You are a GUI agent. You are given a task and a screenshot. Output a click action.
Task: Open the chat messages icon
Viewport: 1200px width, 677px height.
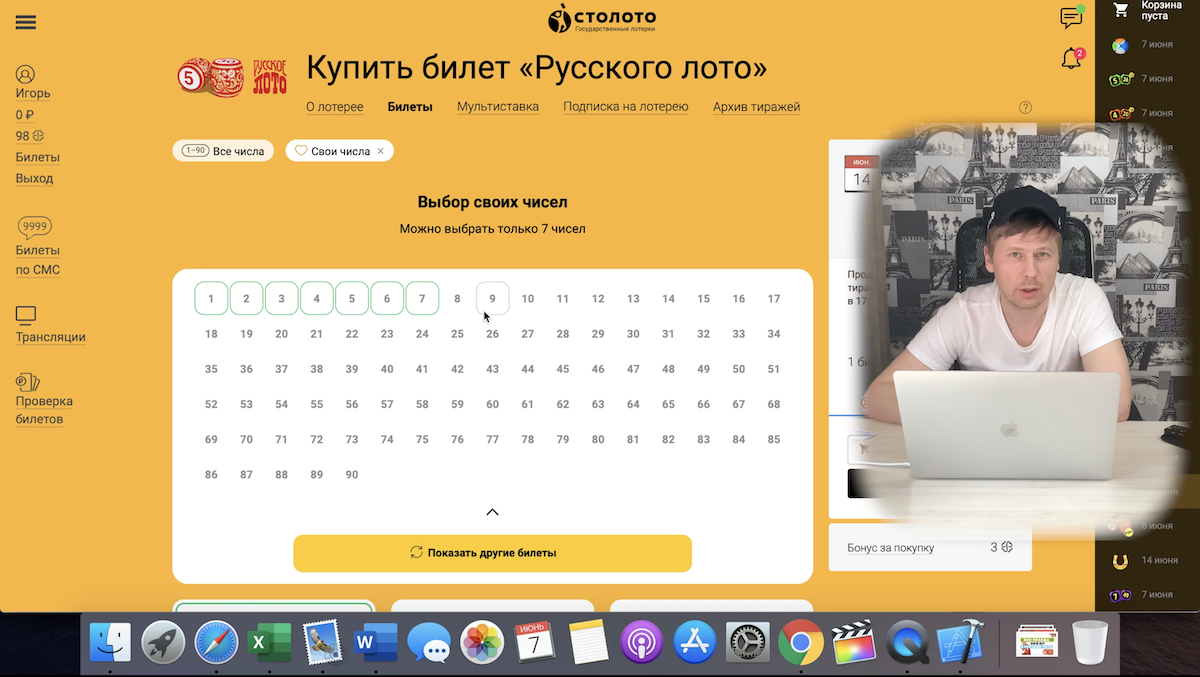click(1071, 18)
